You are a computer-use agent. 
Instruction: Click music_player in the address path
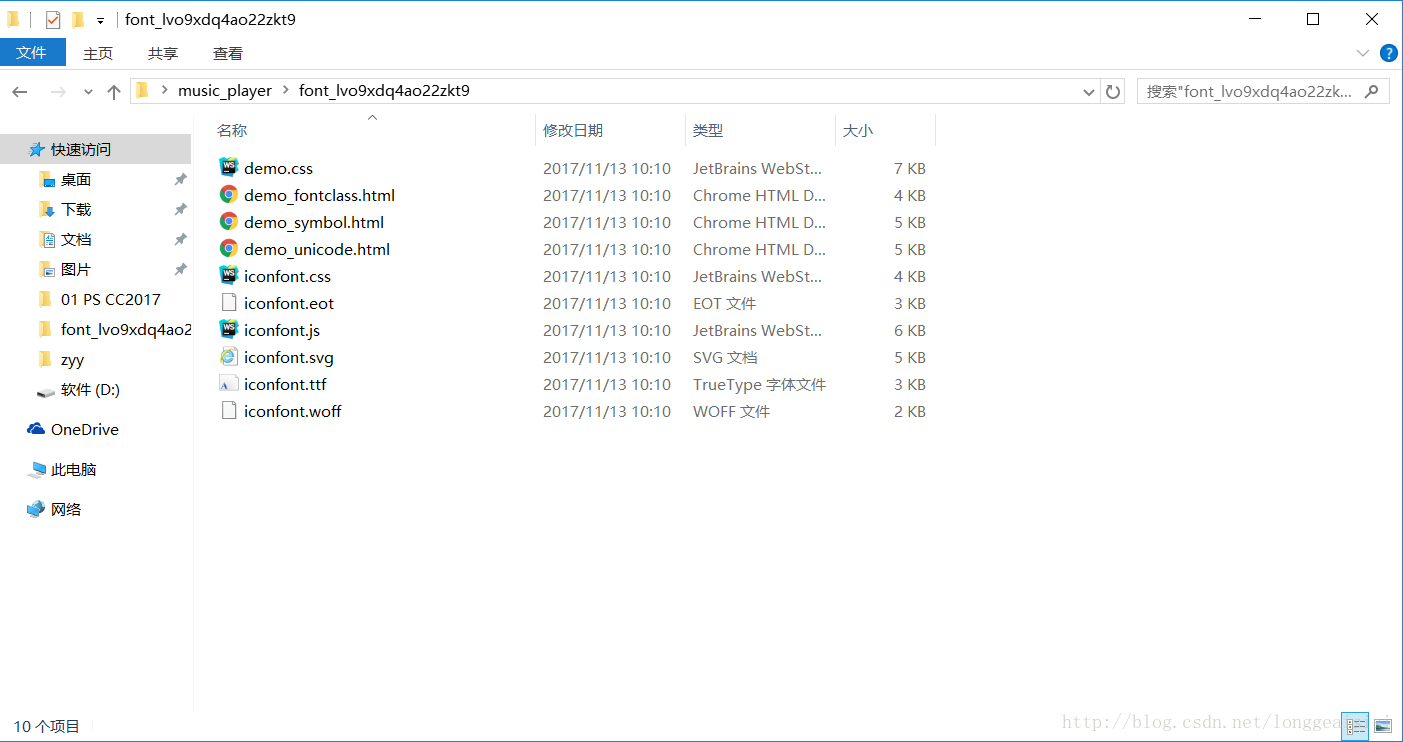pyautogui.click(x=225, y=91)
